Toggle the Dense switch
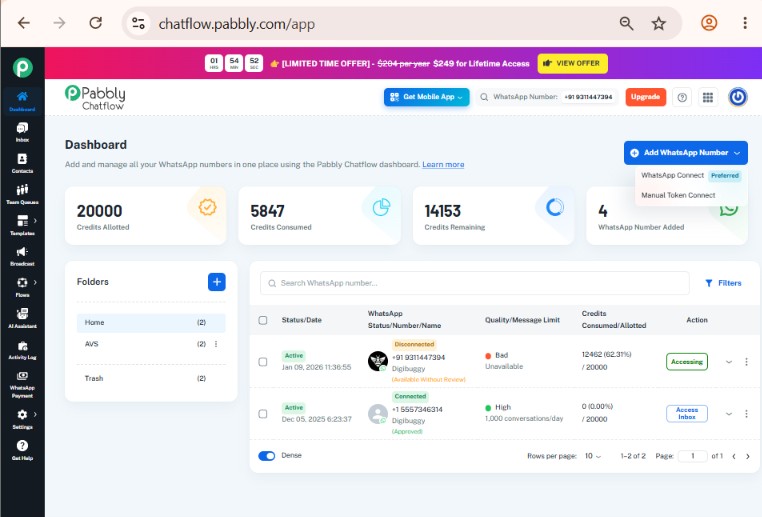 (x=266, y=456)
